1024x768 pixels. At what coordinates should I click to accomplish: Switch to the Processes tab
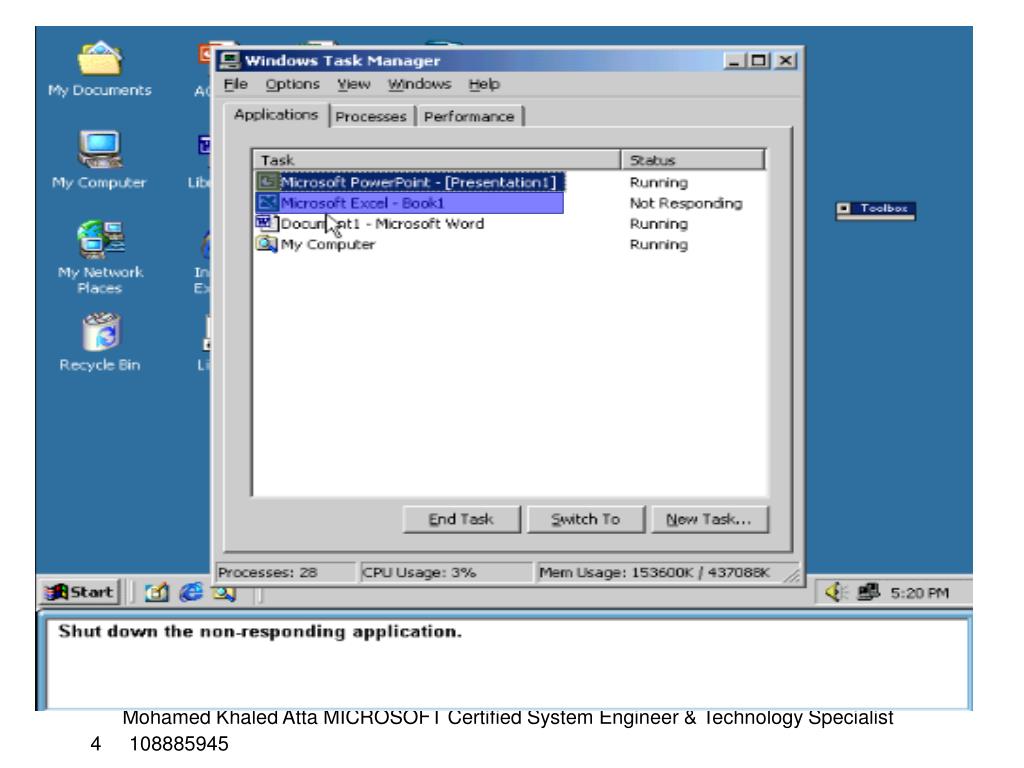[371, 117]
